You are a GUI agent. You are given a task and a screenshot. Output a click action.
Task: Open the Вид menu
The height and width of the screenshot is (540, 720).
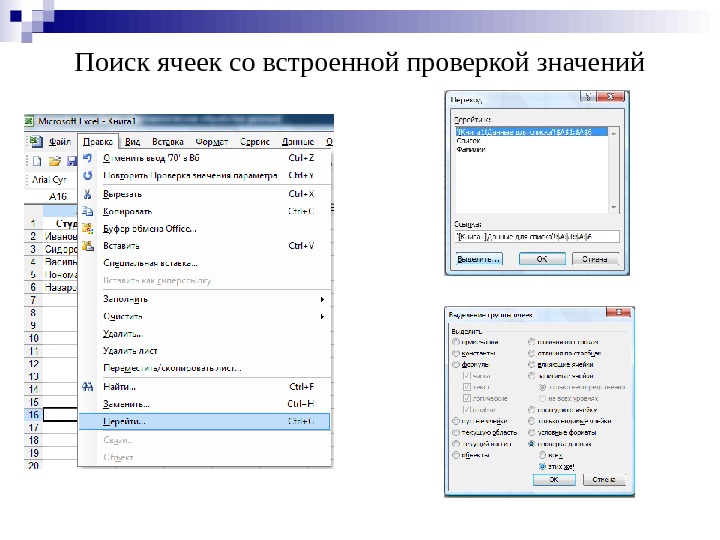132,142
